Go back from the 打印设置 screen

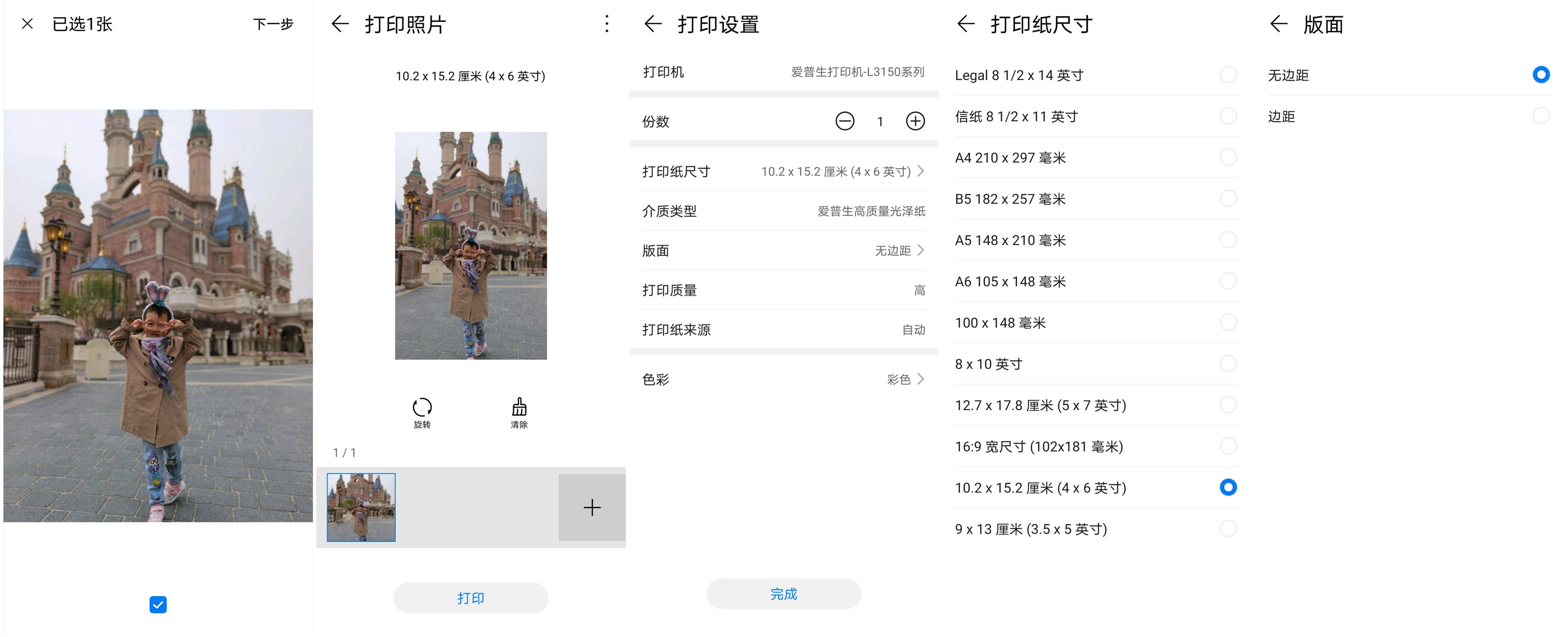pyautogui.click(x=653, y=24)
